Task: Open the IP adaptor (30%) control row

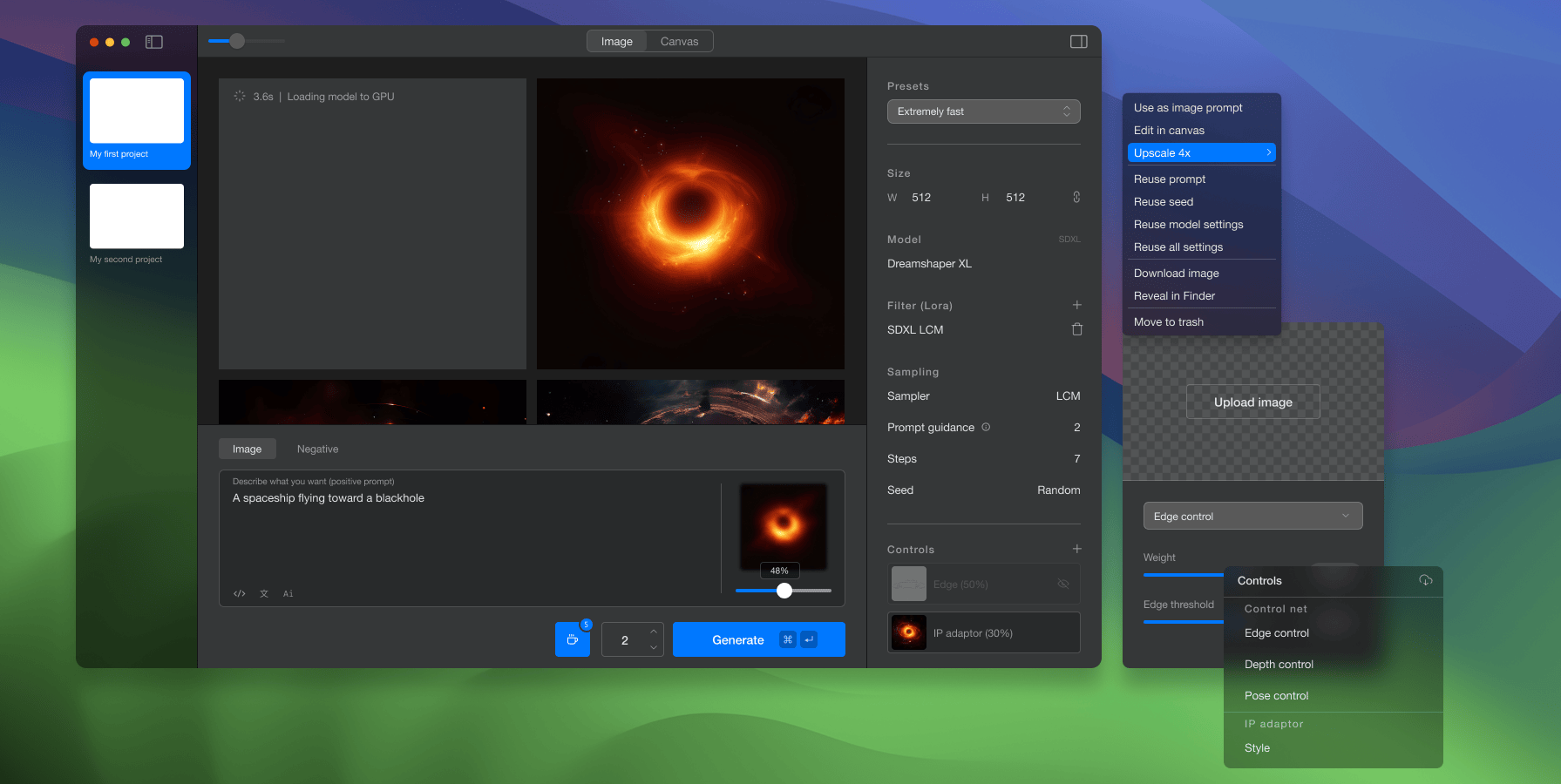Action: coord(984,632)
